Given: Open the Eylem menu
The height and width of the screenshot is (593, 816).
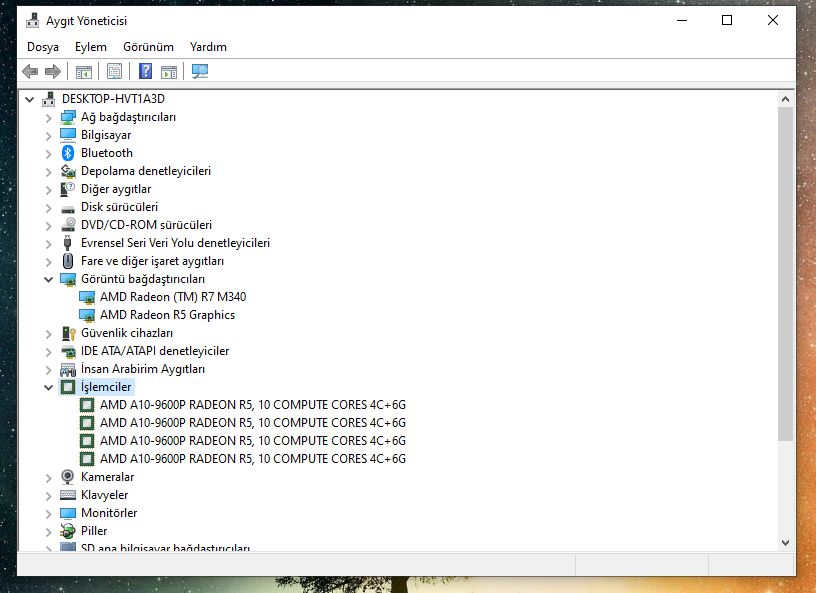Looking at the screenshot, I should click(91, 47).
